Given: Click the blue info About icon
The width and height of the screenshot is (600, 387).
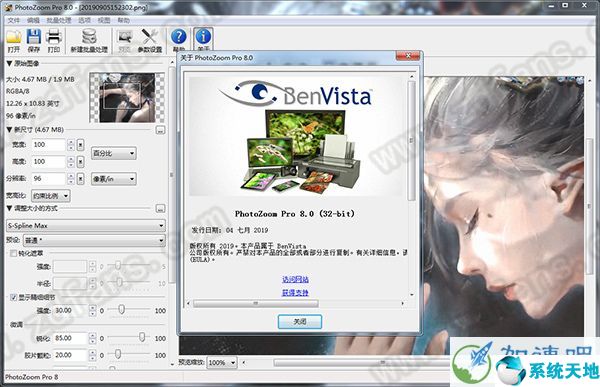Looking at the screenshot, I should [x=203, y=37].
